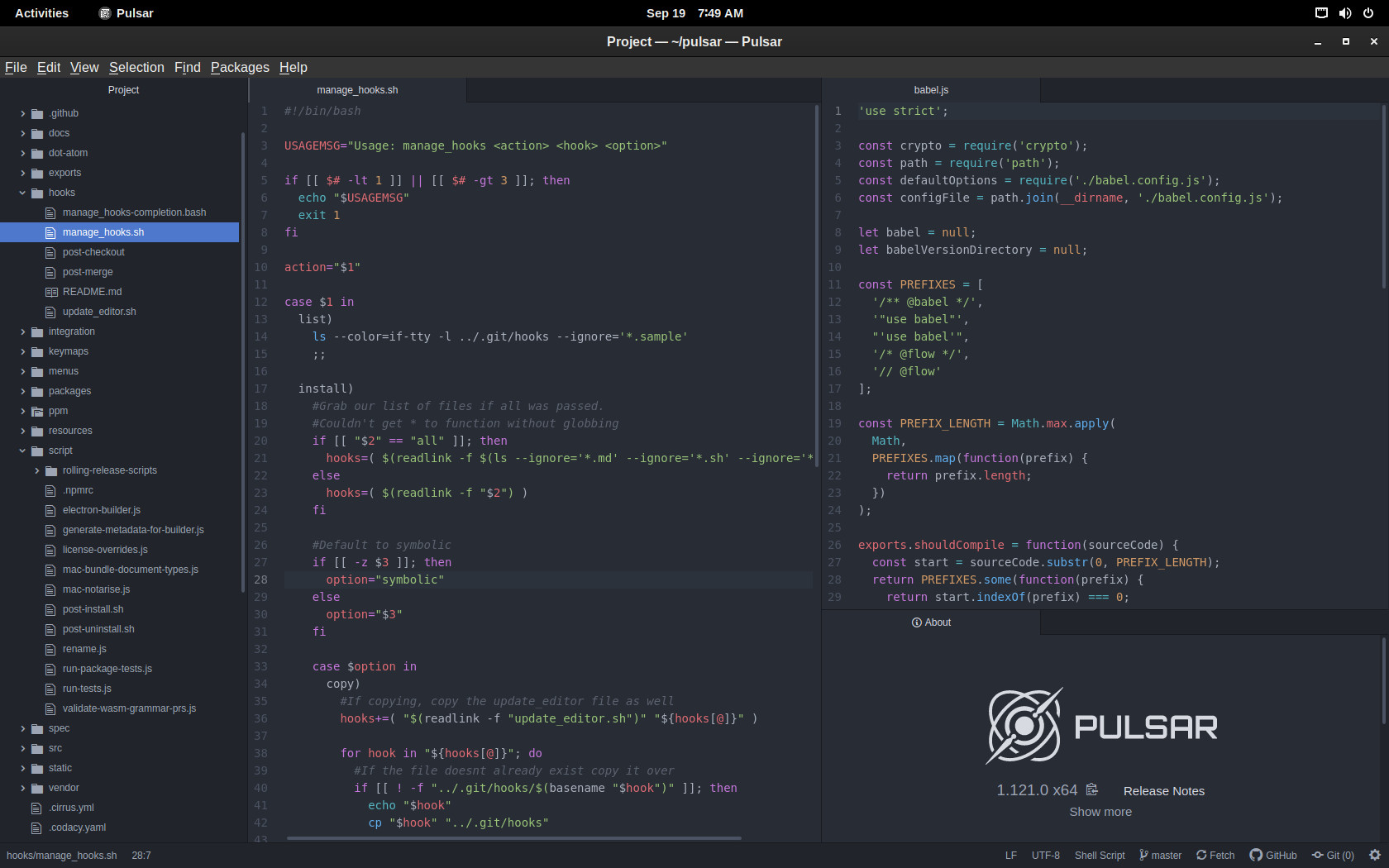
Task: Switch to the manage_hooks.sh tab
Action: 357,90
